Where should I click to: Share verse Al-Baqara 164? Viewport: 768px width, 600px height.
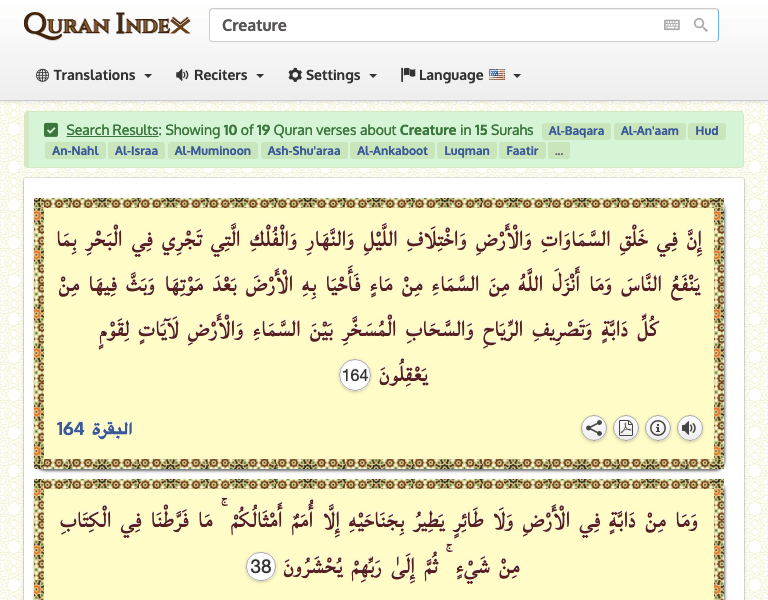click(x=594, y=428)
